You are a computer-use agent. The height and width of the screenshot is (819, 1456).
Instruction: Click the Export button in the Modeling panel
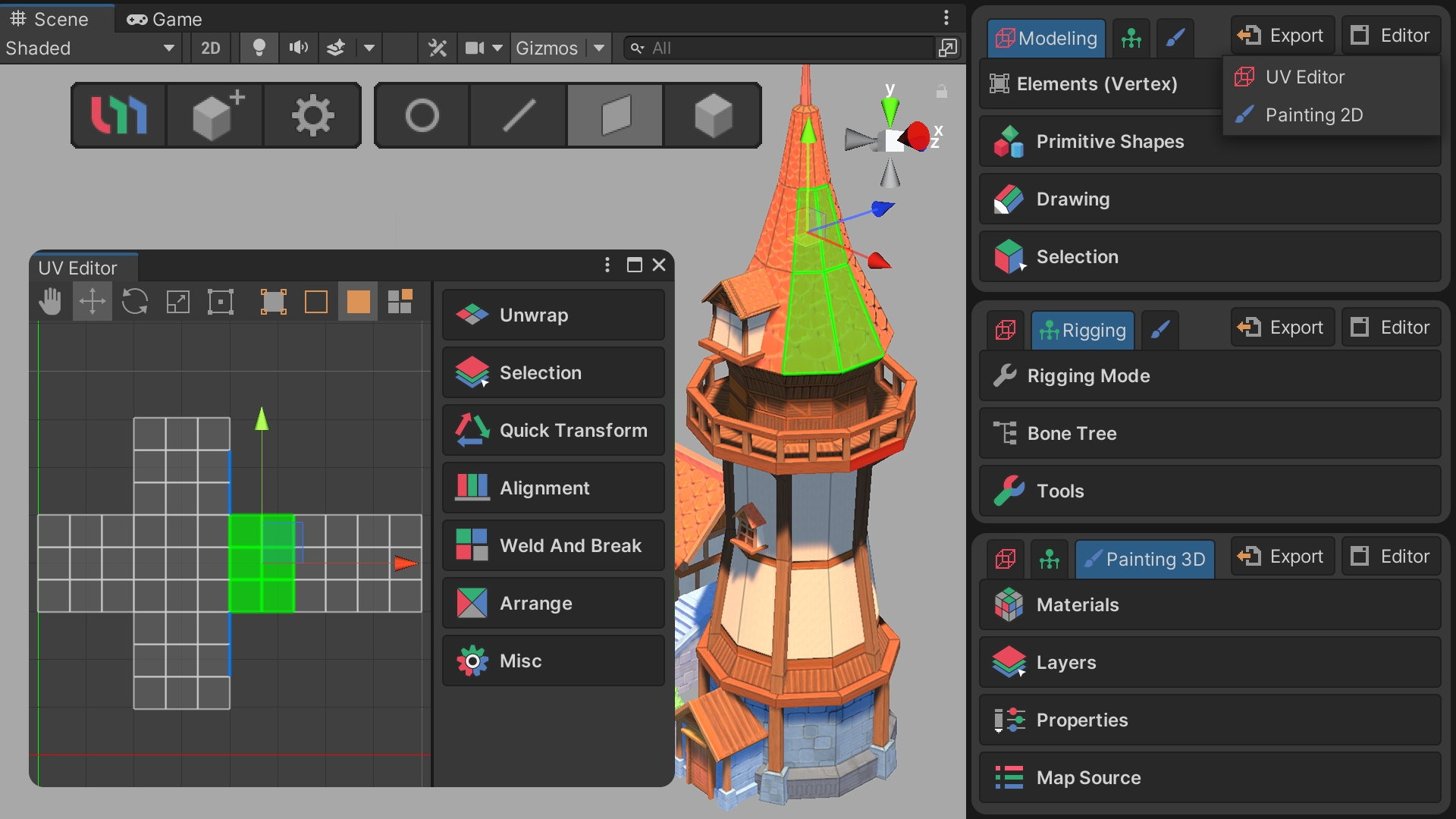click(1282, 34)
